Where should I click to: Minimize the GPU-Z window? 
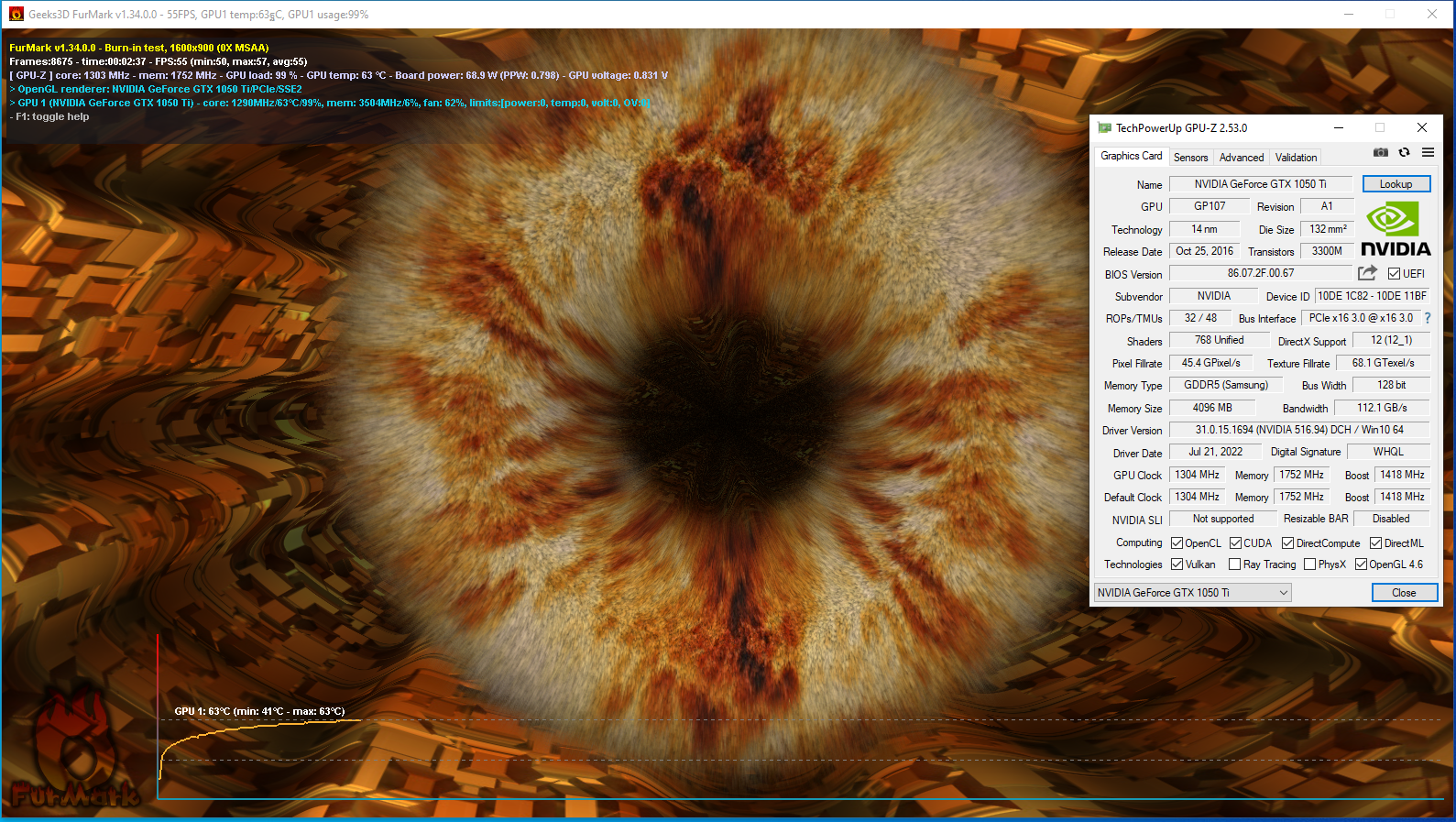[1338, 128]
